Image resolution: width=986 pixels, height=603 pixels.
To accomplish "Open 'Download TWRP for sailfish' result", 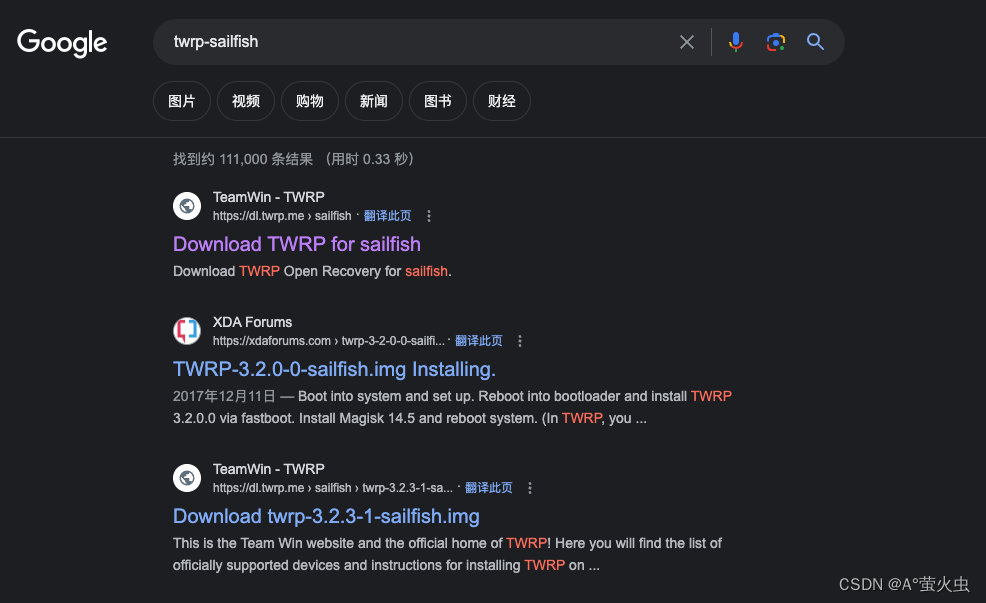I will click(x=297, y=244).
